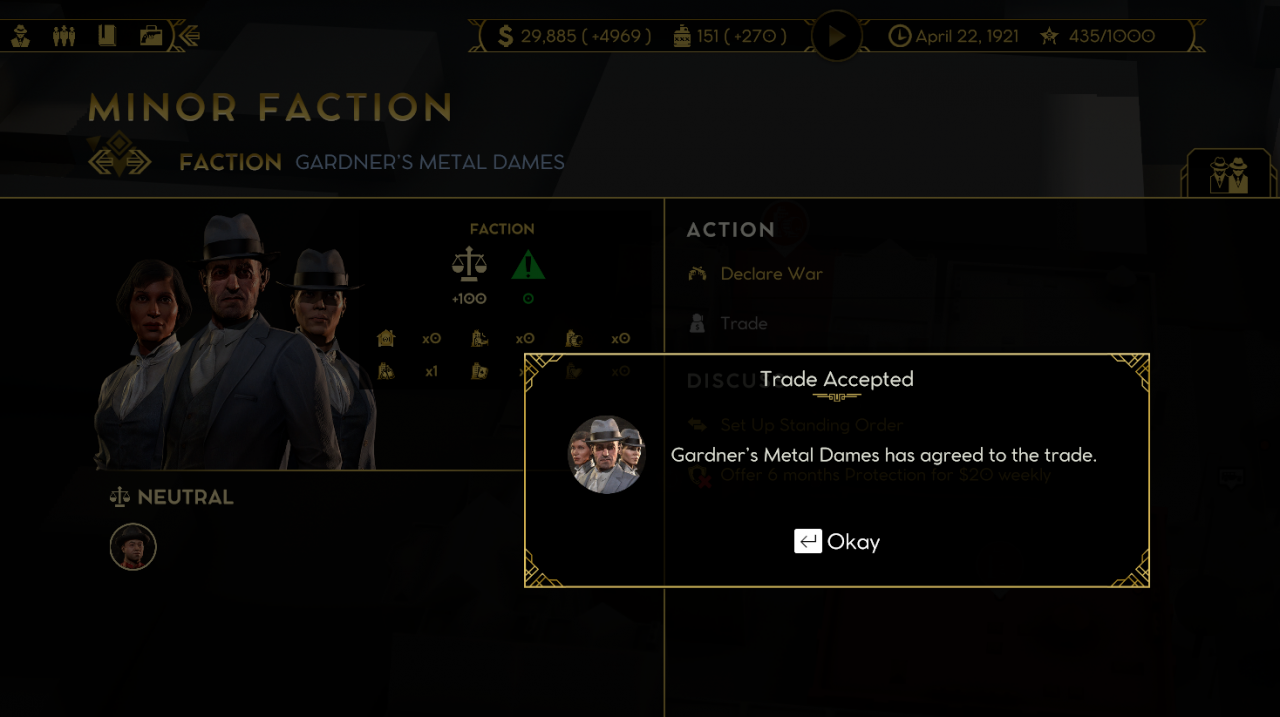Click the clock date display April 22, 1921

pos(954,37)
